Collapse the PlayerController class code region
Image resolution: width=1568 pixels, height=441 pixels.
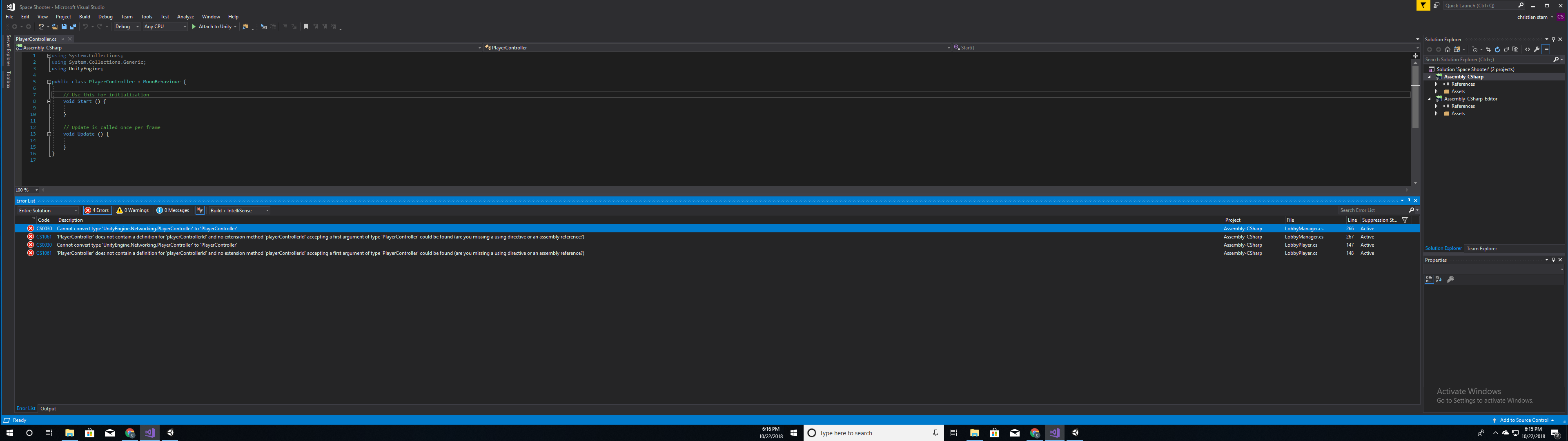point(49,82)
